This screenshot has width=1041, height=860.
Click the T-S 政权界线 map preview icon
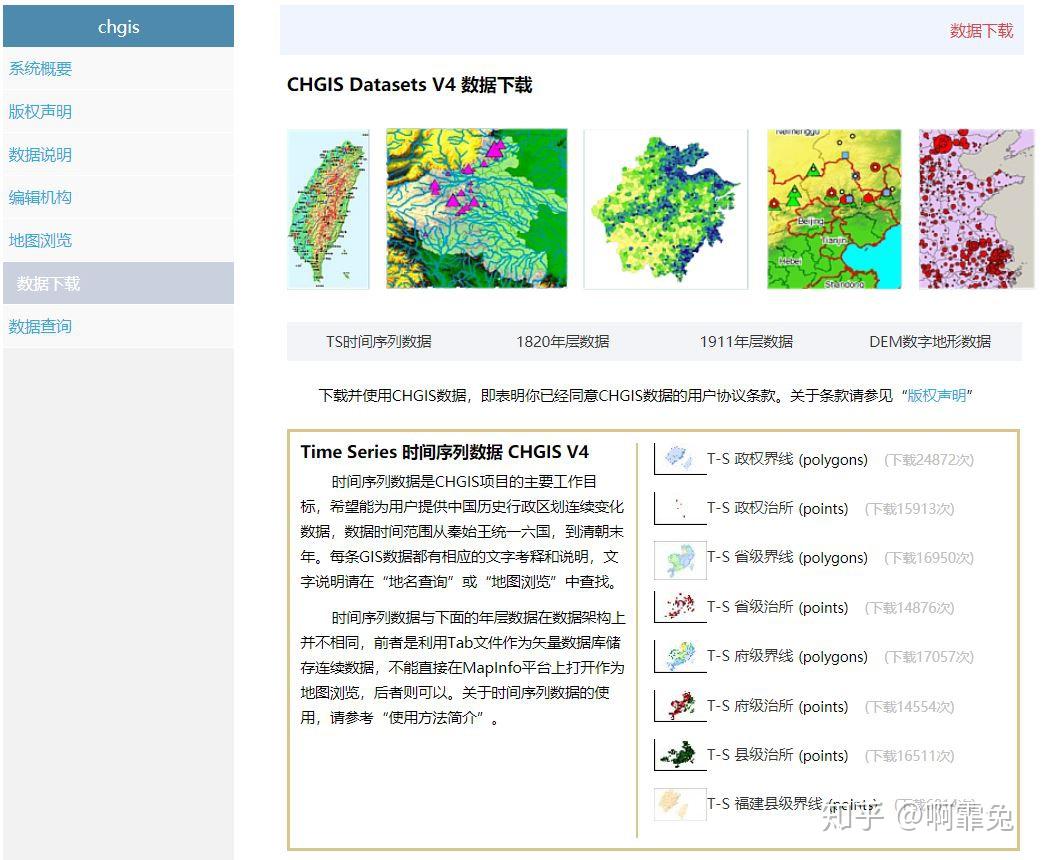pyautogui.click(x=679, y=459)
